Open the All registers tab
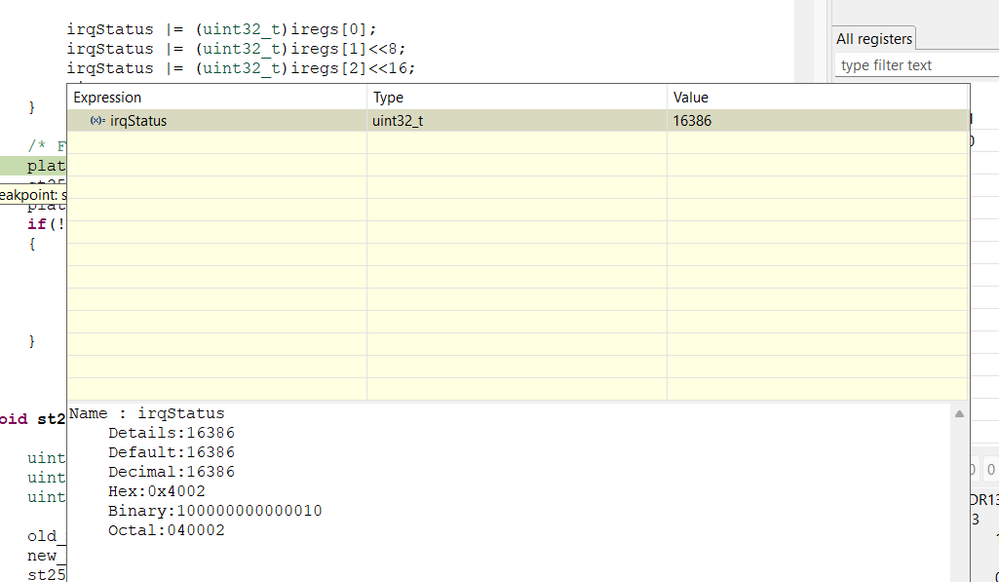 [x=874, y=39]
